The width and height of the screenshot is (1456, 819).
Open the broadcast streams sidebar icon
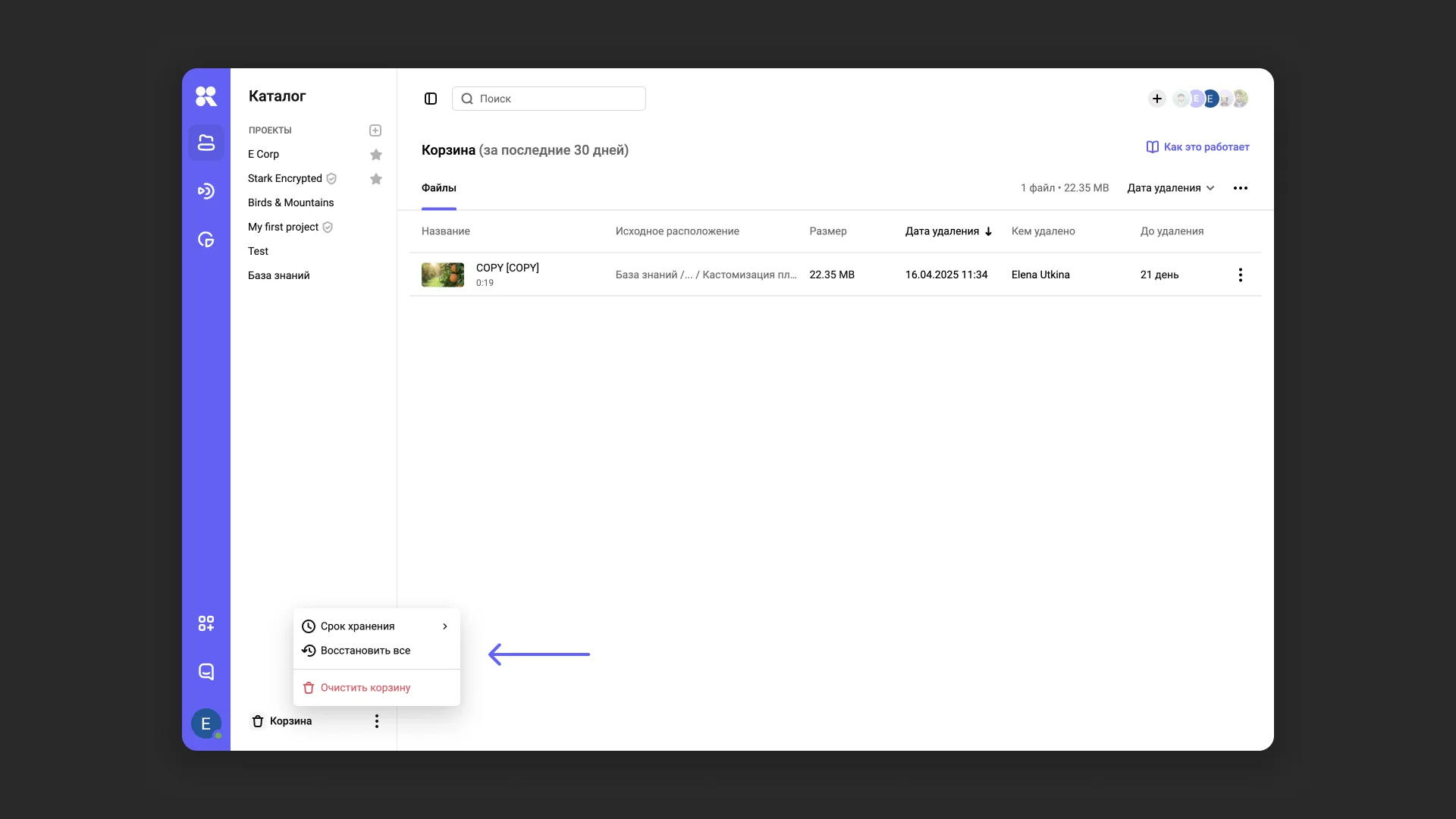(206, 191)
